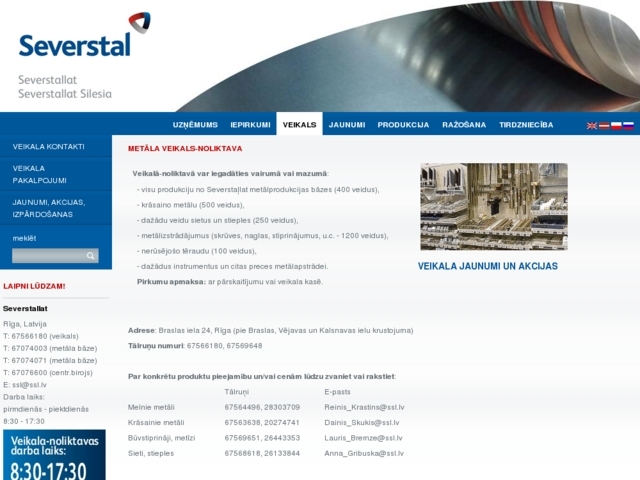Select the Latvian flag language icon

[604, 125]
